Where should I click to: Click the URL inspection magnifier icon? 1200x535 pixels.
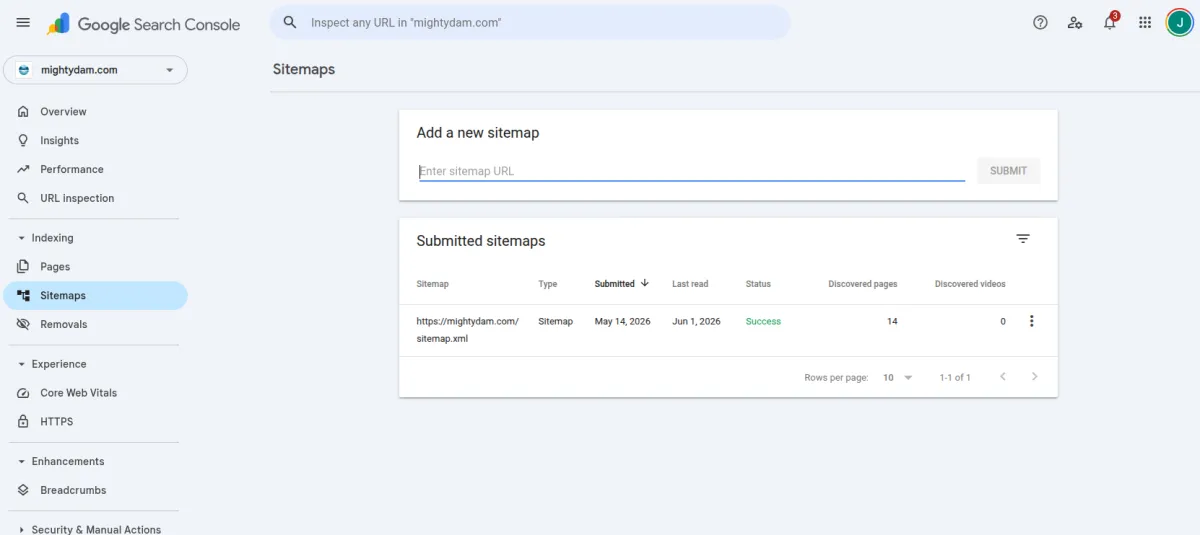[x=23, y=198]
